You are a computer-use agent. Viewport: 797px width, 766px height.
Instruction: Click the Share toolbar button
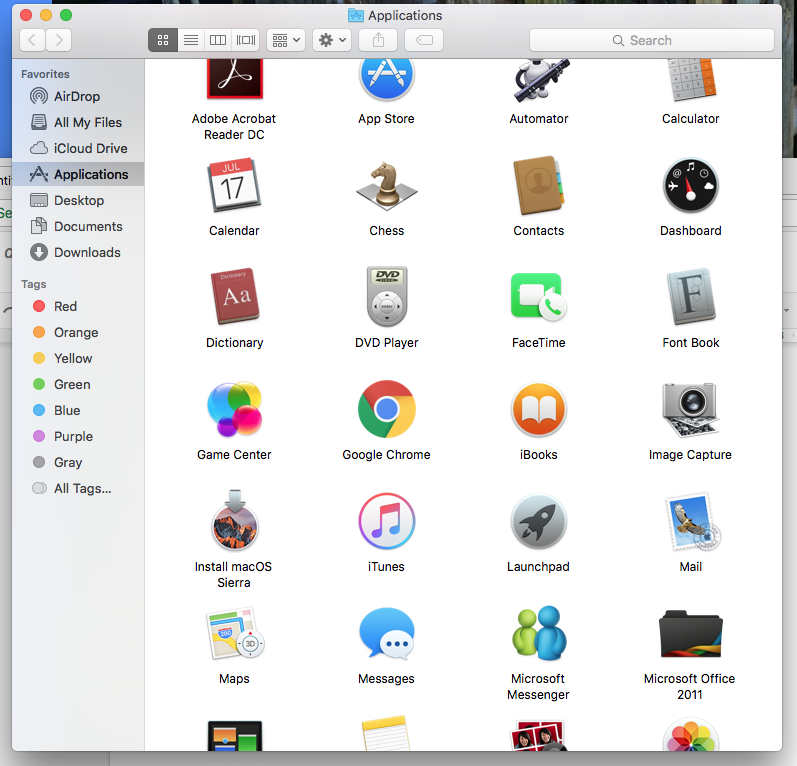[378, 40]
